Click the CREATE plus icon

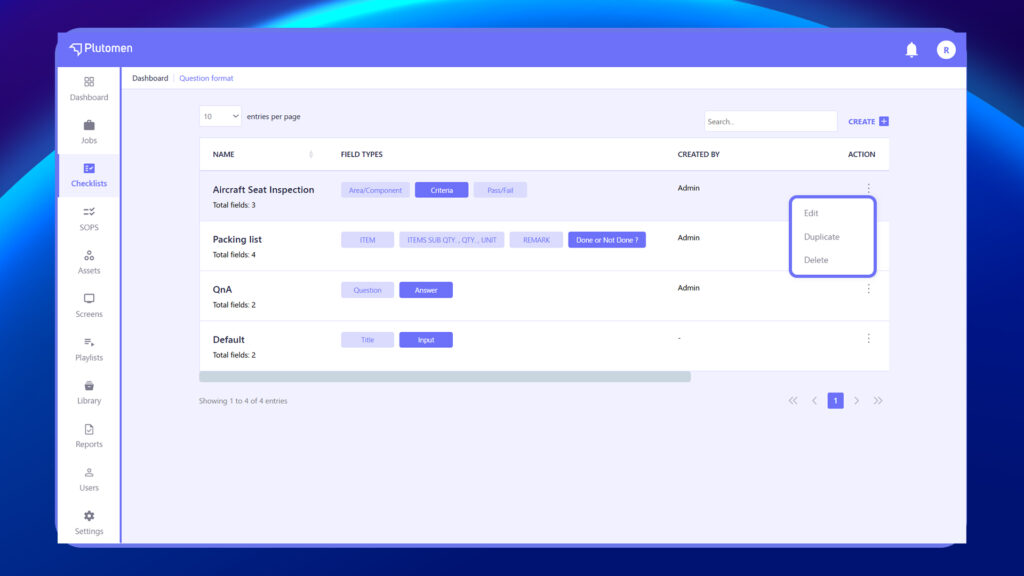click(x=884, y=121)
